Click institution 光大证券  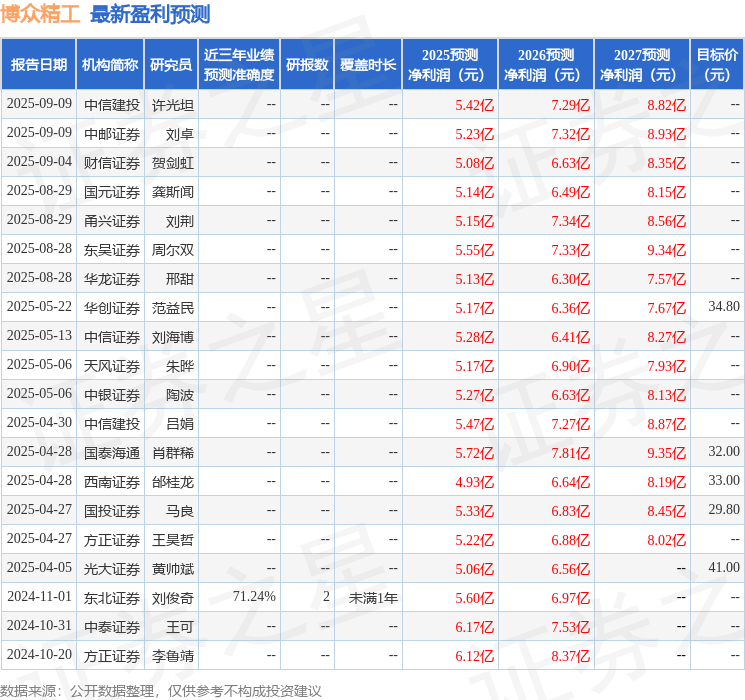point(112,569)
